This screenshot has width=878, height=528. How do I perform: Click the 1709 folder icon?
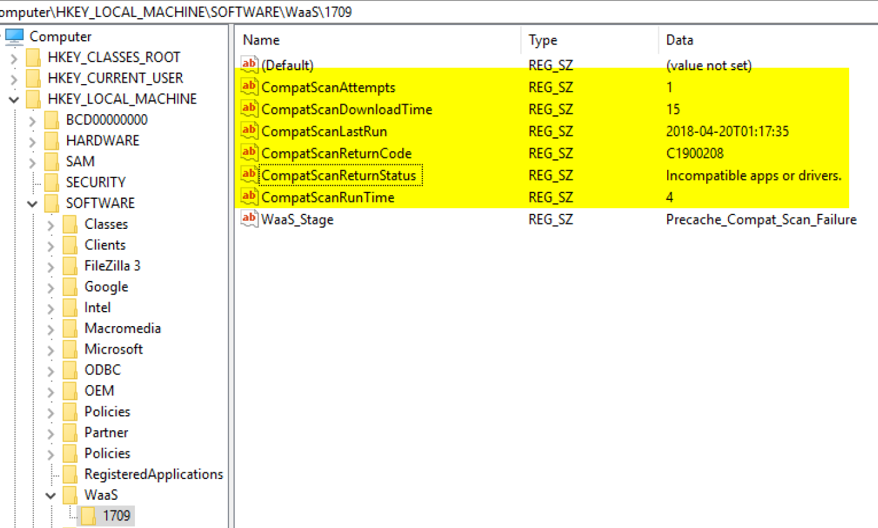[x=89, y=516]
